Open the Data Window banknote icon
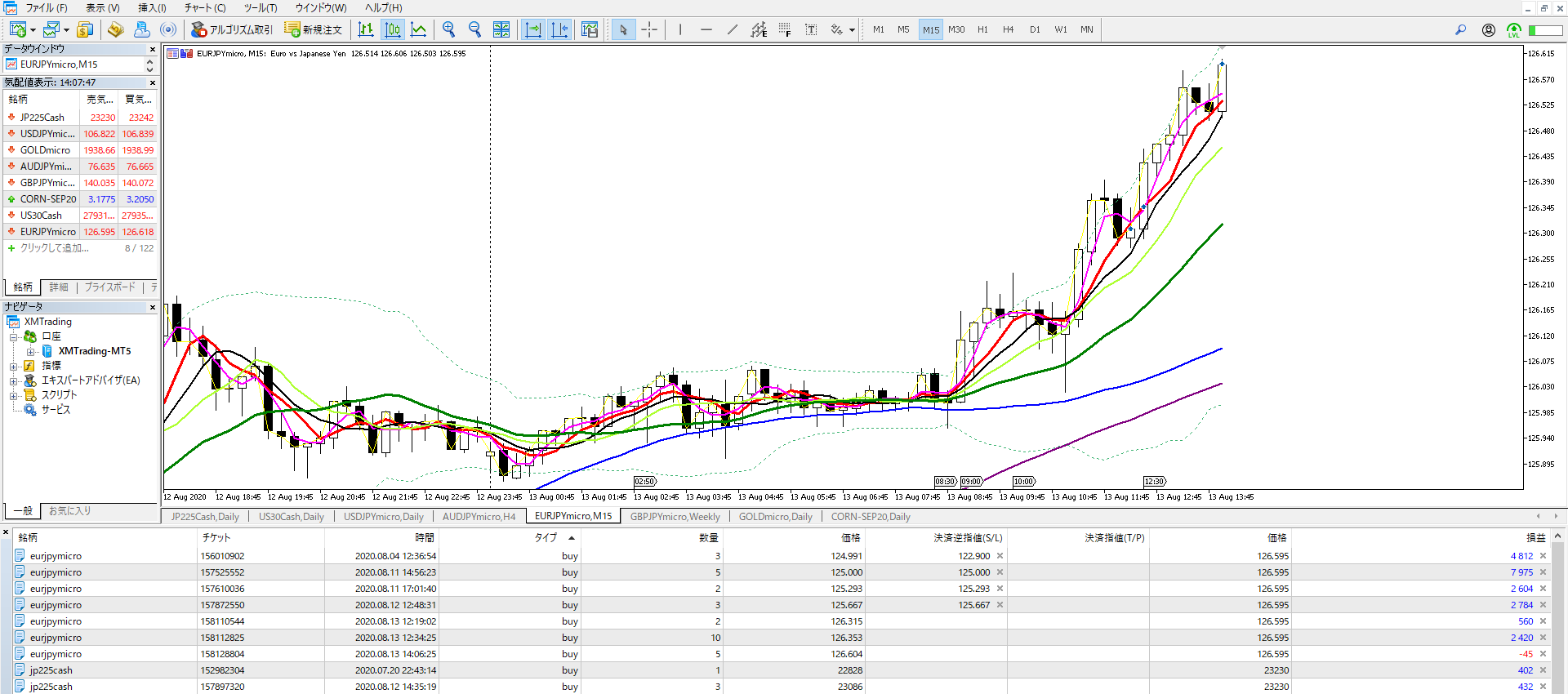The height and width of the screenshot is (694, 1568). point(115,29)
